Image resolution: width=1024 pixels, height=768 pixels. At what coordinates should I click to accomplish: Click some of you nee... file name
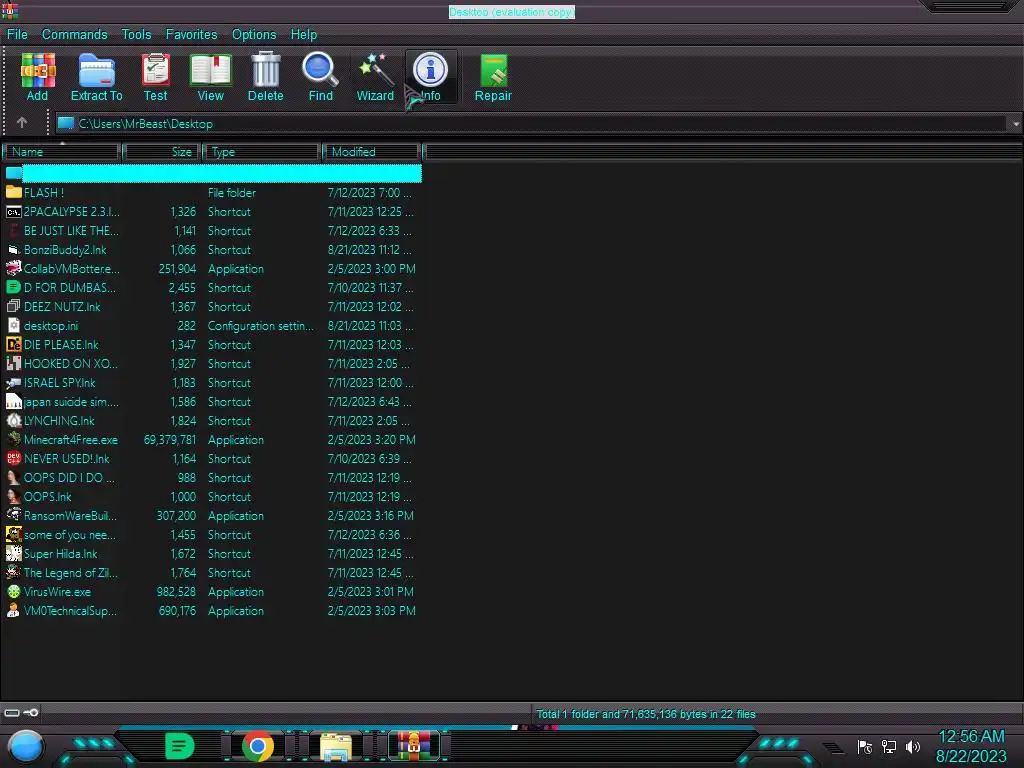point(70,534)
